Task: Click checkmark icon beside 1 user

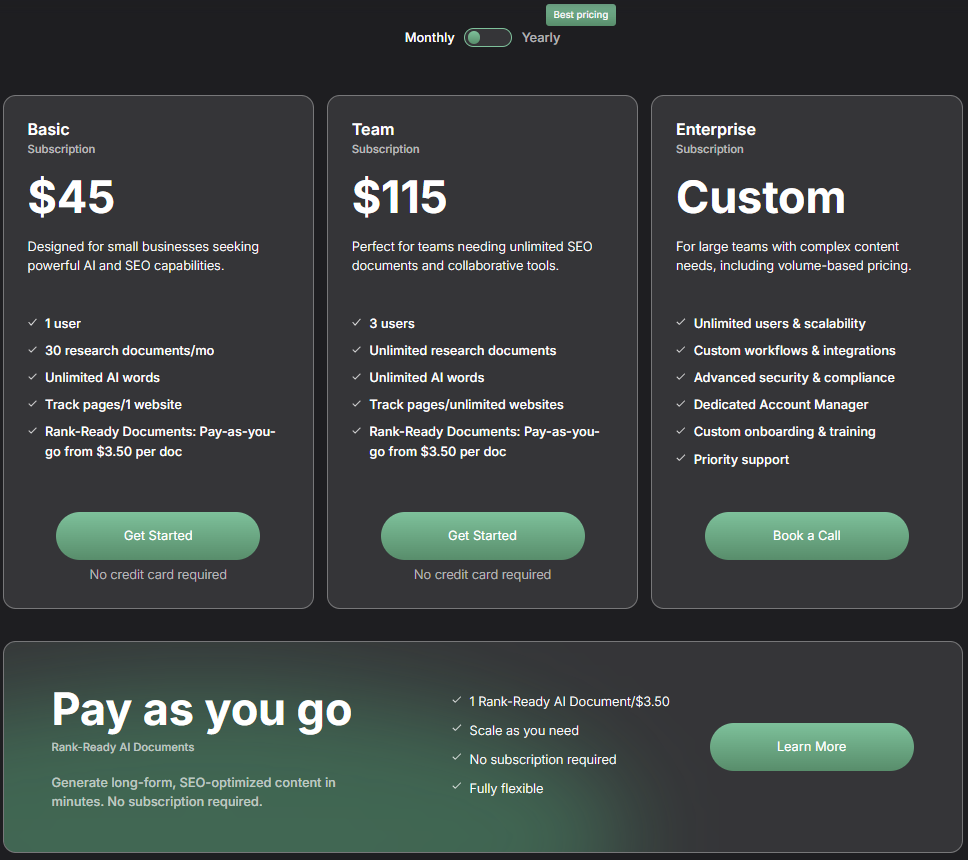Action: click(x=33, y=322)
